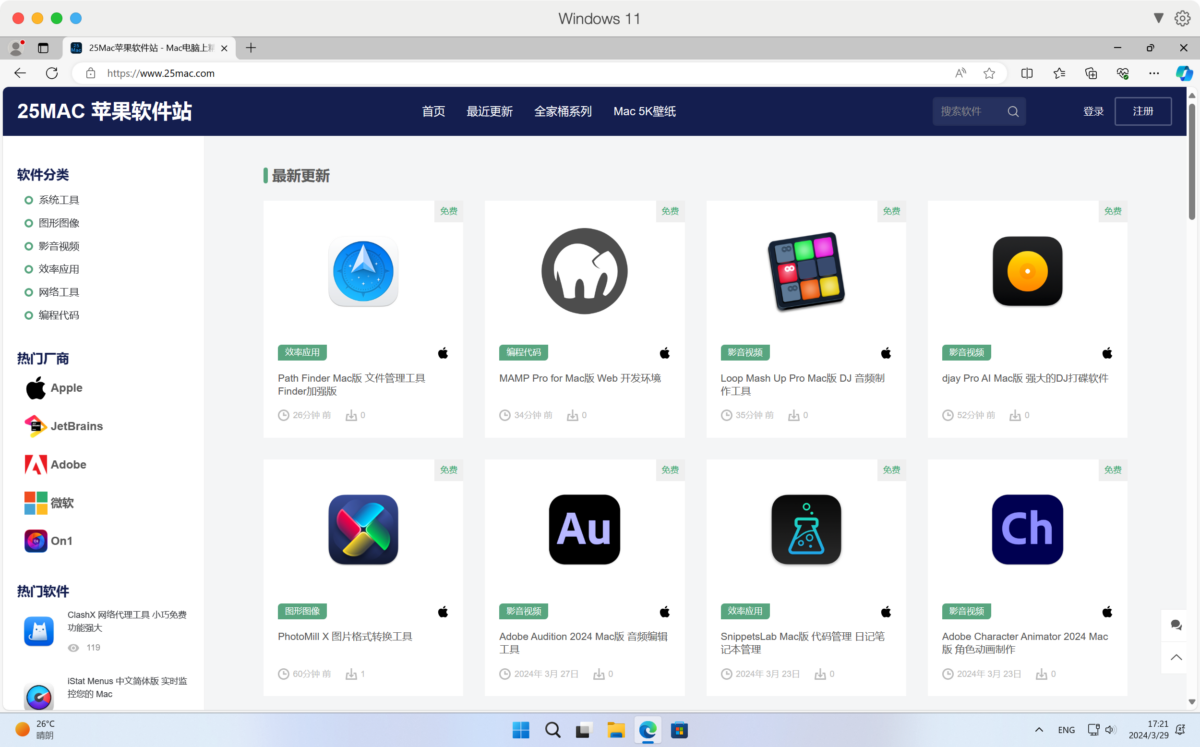Screen dimensions: 1200x747
Task: Open a new tab in Edge
Action: pyautogui.click(x=251, y=48)
